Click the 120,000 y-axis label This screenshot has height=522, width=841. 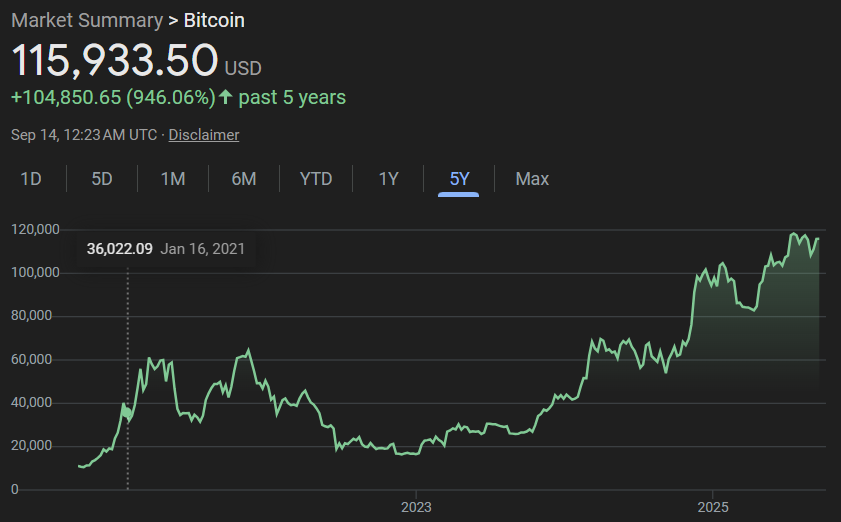[35, 230]
